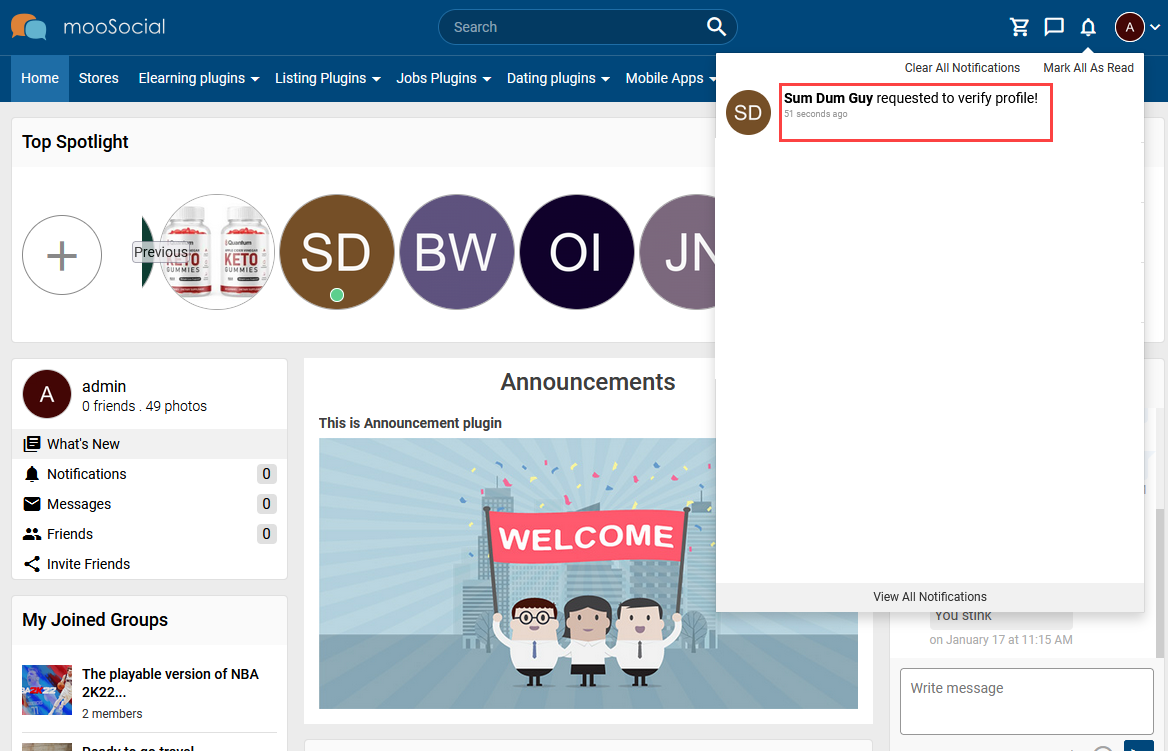Click the admin avatar in the top bar
Viewport: 1168px width, 751px height.
1129,28
